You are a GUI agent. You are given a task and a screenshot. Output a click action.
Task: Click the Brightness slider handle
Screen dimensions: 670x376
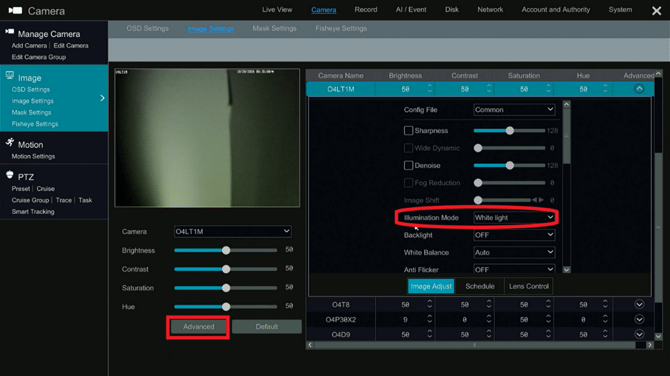click(x=226, y=250)
